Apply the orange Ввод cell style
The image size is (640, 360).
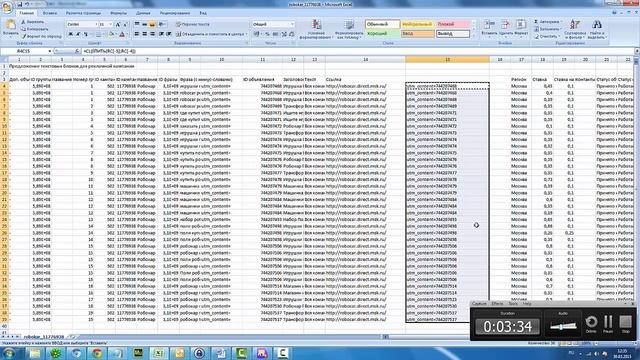click(418, 34)
